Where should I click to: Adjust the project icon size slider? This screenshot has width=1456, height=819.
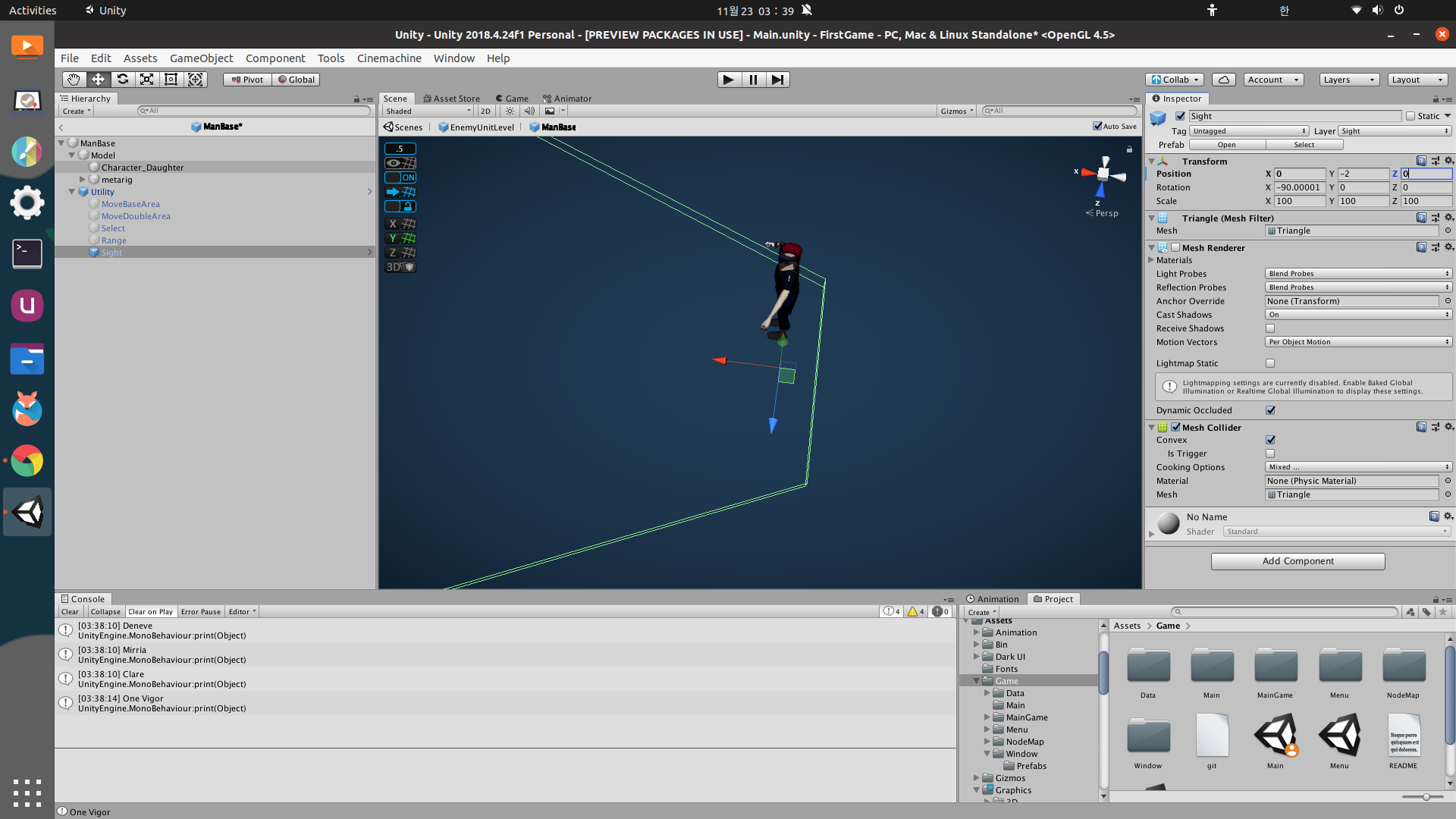(1426, 797)
